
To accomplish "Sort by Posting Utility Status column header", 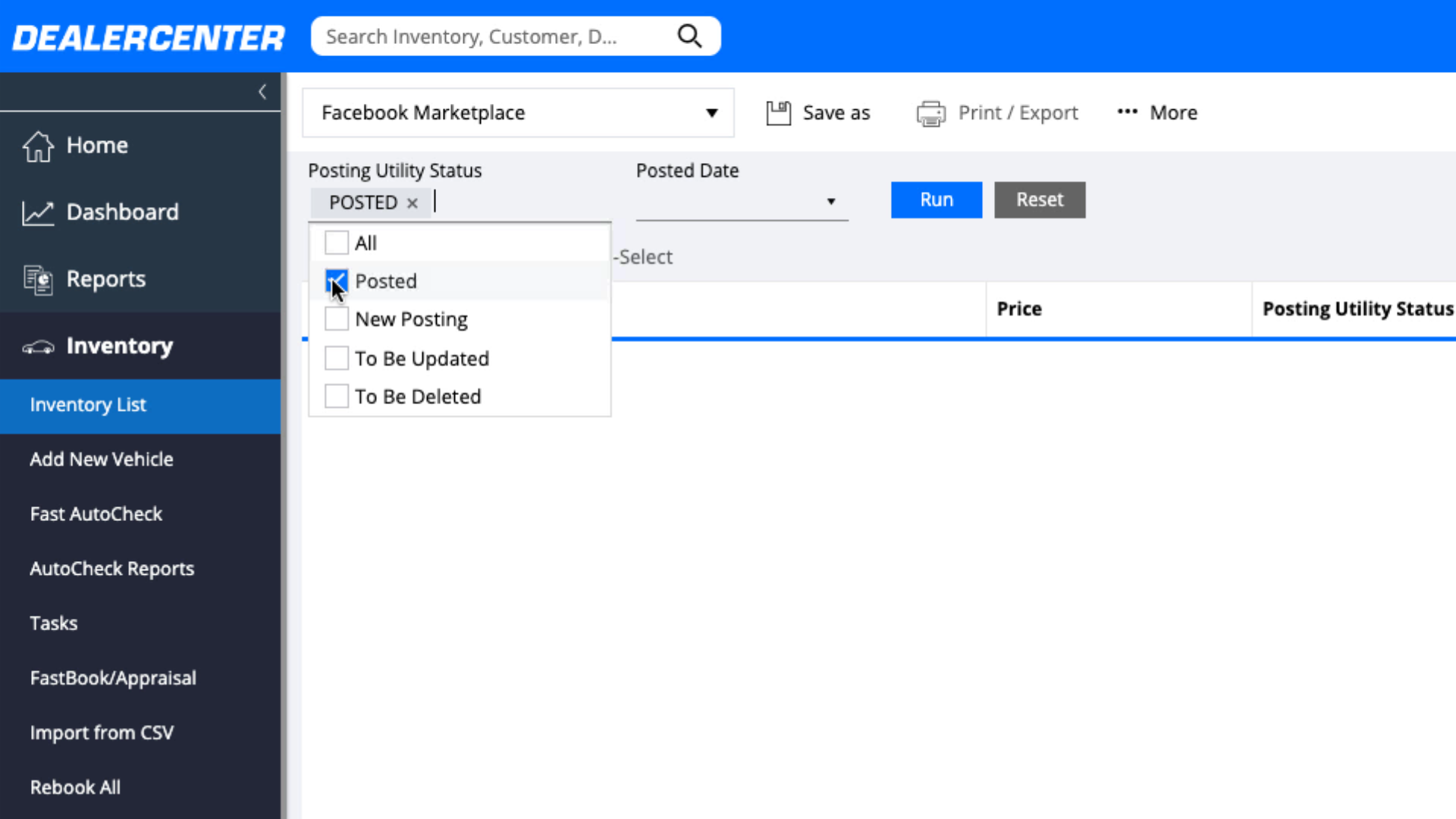I will pyautogui.click(x=1357, y=309).
